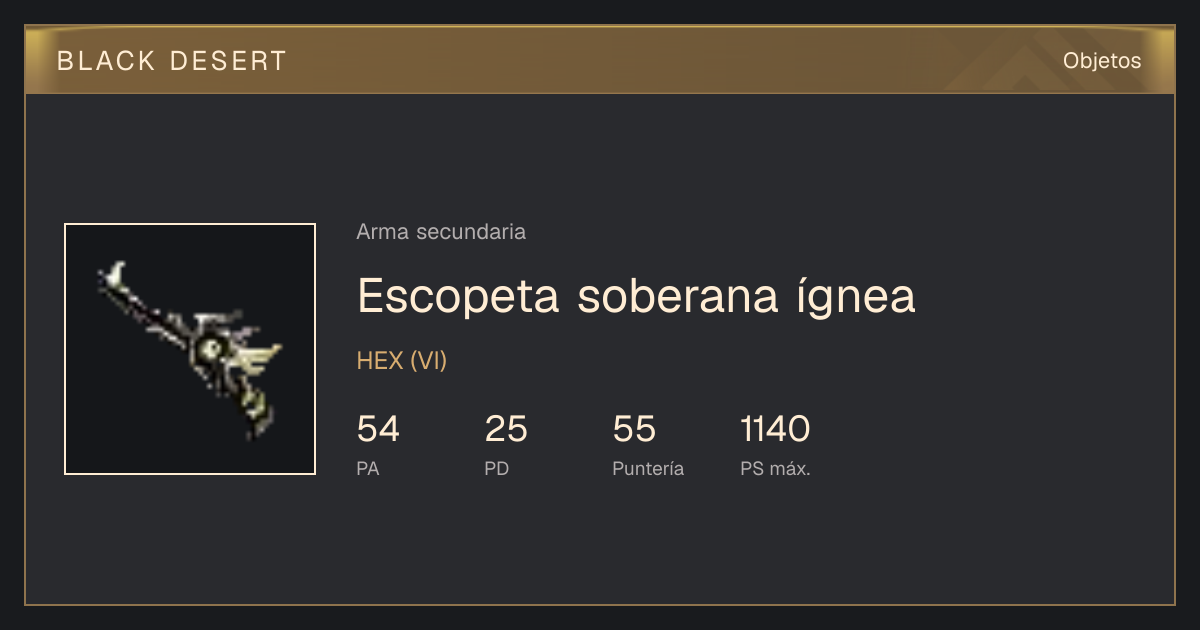Go to the Objetos section link
The height and width of the screenshot is (630, 1200).
1102,61
